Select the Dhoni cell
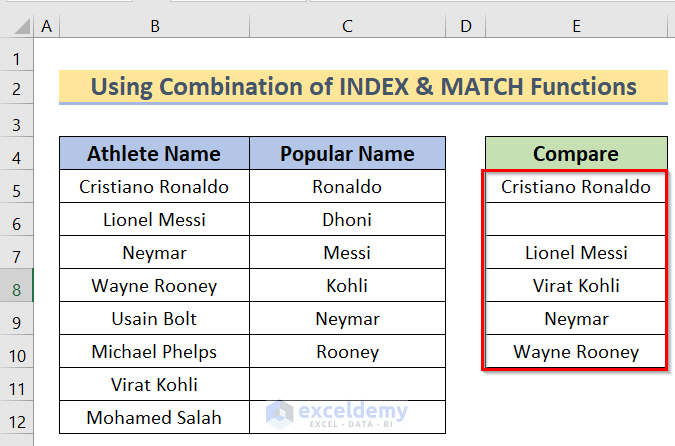675x446 pixels. coord(347,220)
